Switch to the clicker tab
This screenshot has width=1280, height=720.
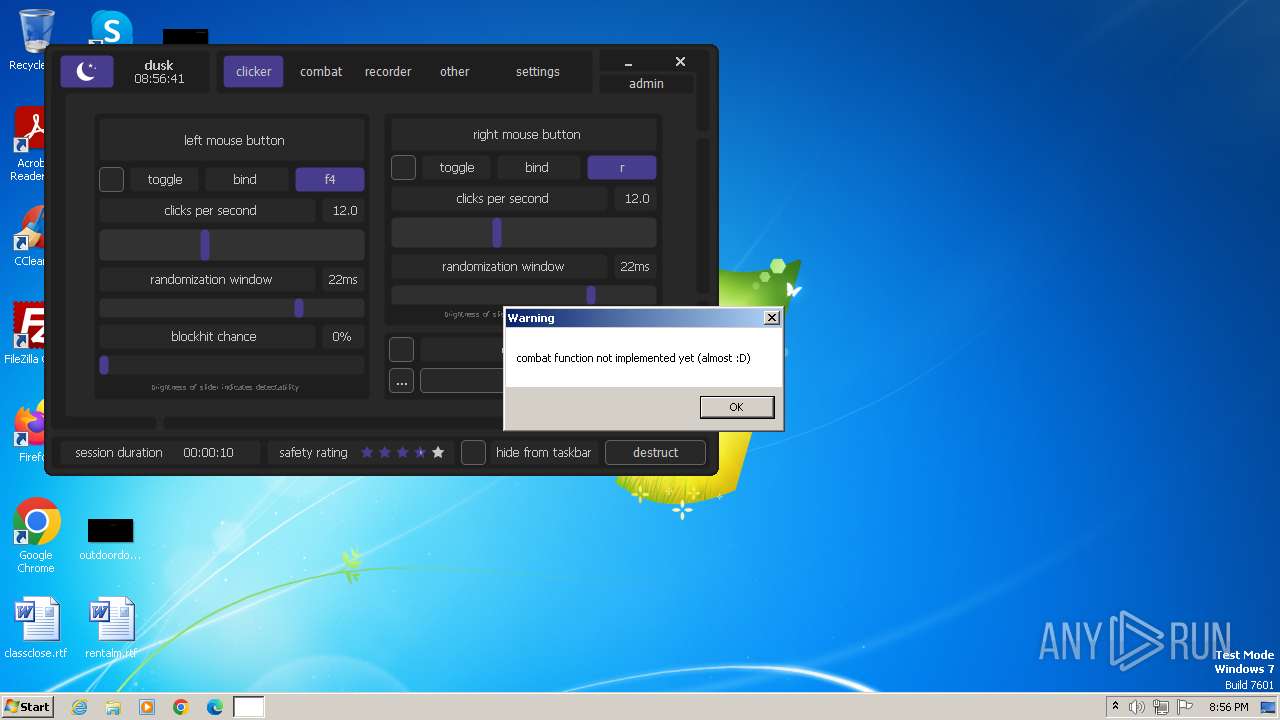coord(254,71)
